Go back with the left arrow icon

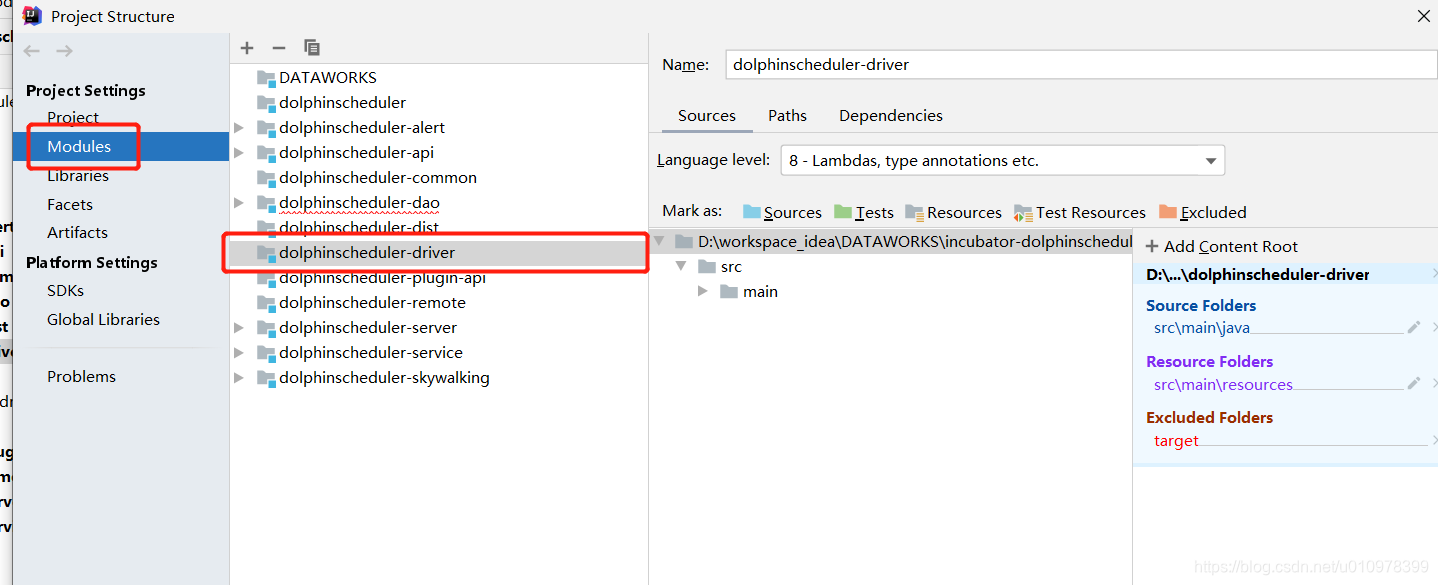[x=32, y=51]
